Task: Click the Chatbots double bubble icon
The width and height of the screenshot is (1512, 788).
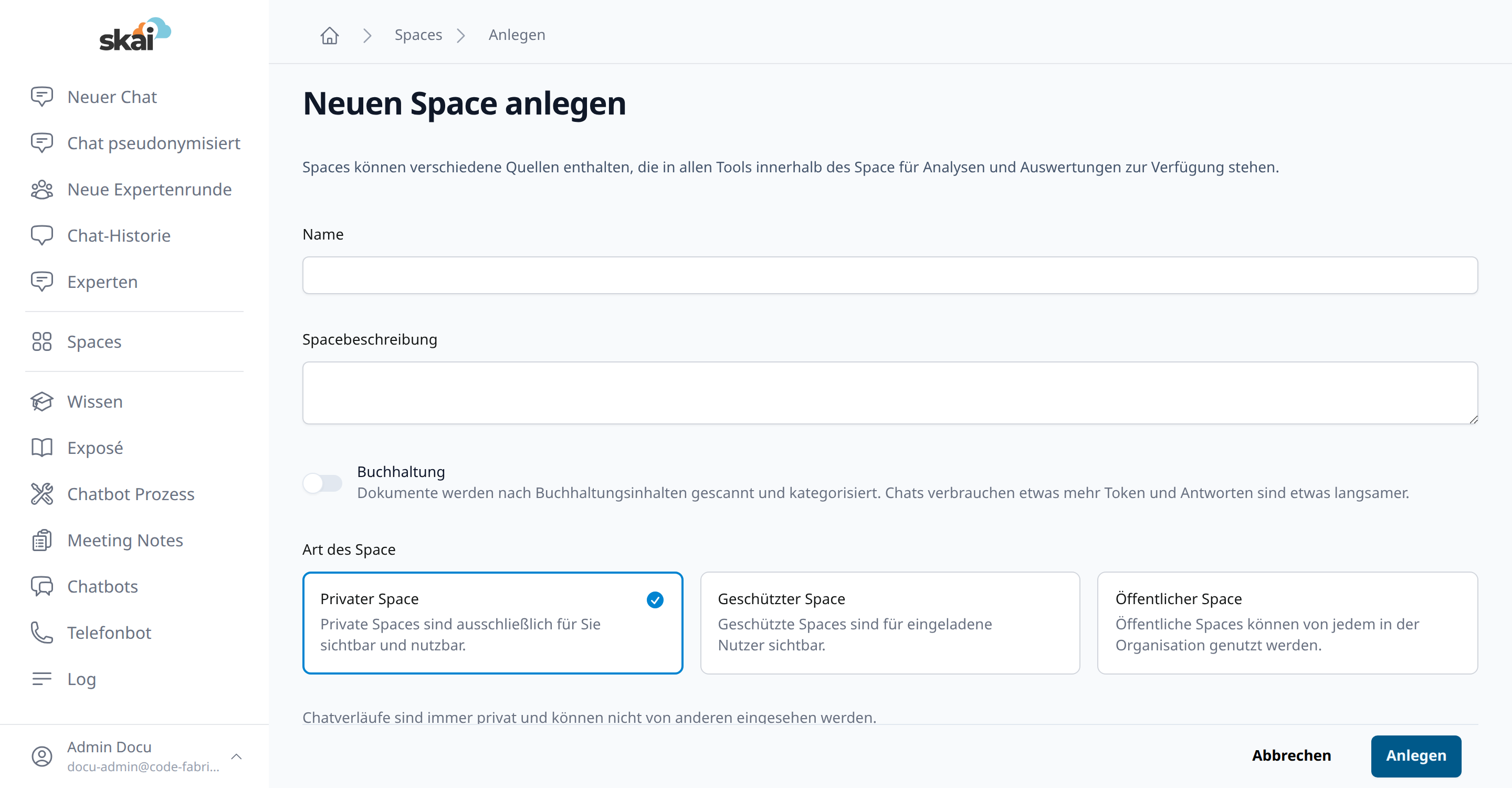Action: [41, 587]
